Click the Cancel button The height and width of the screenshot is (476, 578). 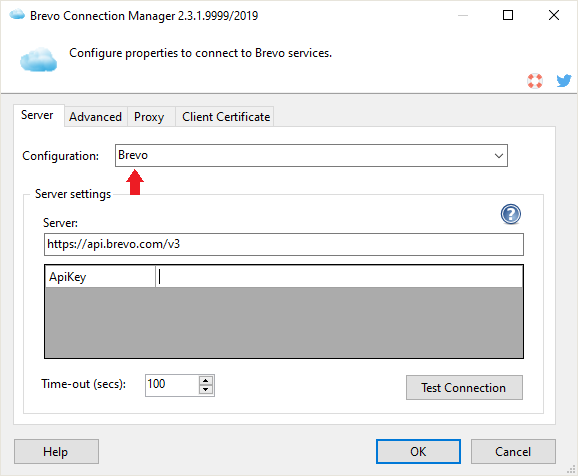[513, 451]
